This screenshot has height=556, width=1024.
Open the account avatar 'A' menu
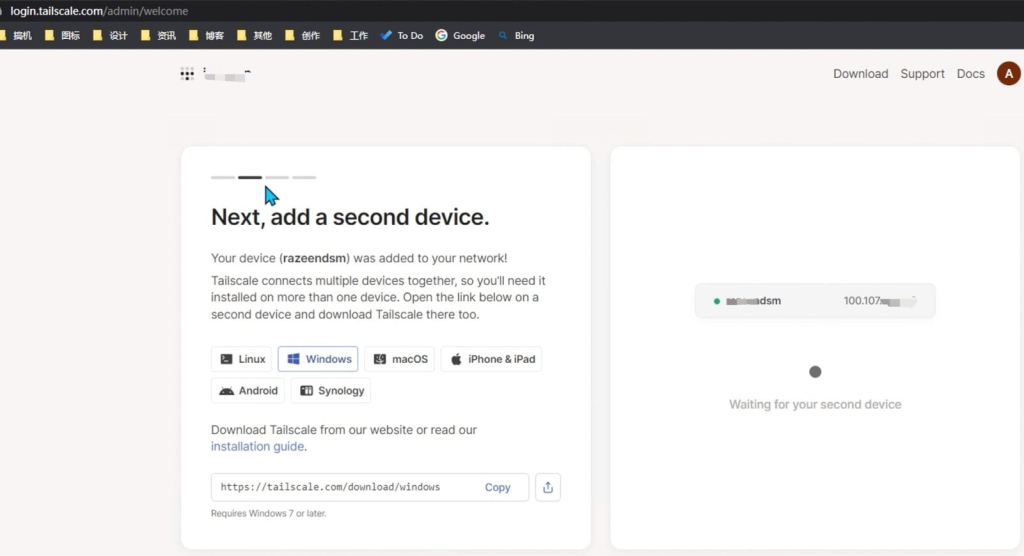coord(1008,74)
